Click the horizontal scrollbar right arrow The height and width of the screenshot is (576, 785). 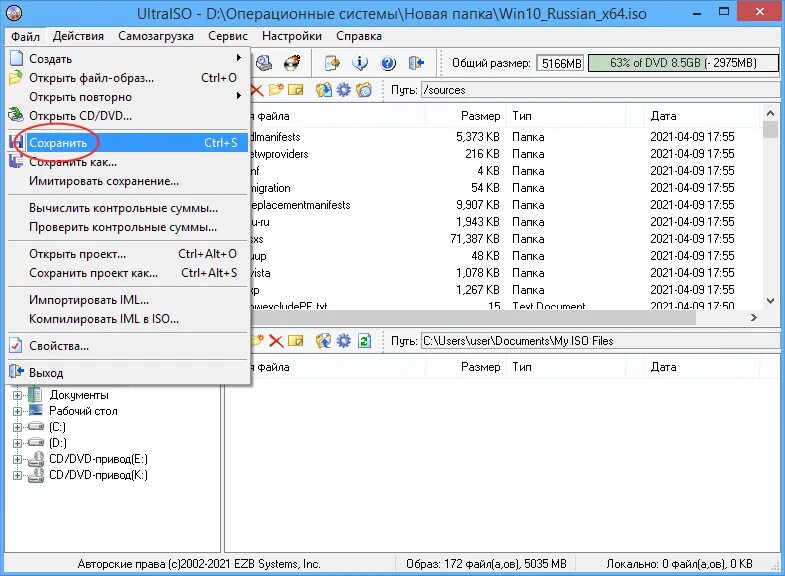[753, 317]
